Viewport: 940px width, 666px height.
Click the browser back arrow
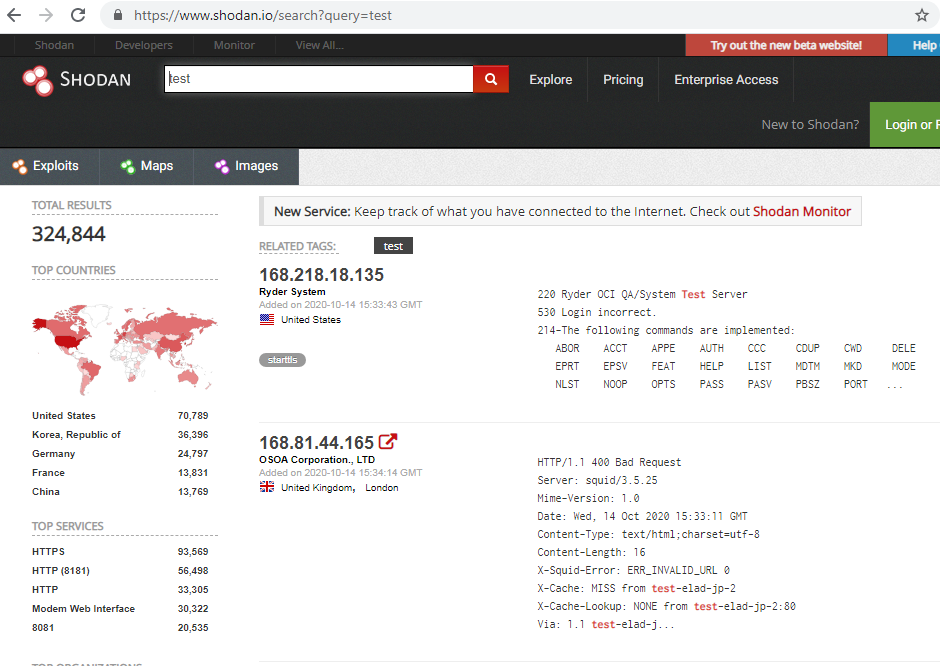click(14, 15)
